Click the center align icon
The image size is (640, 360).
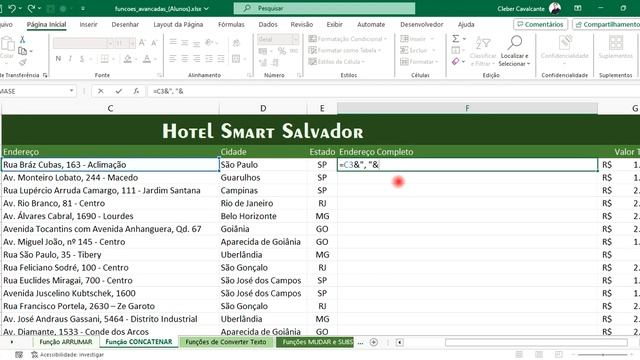(185, 59)
